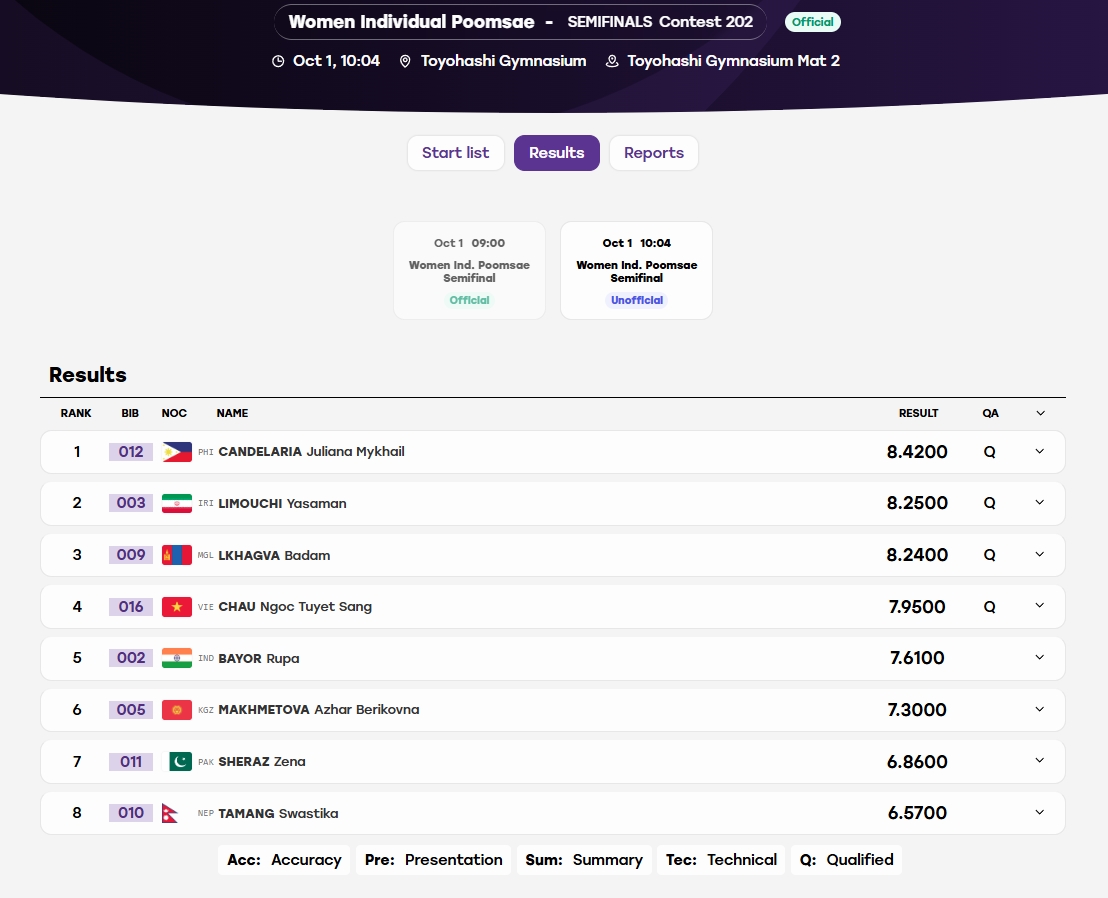
Task: Click the RESULT column header
Action: point(919,413)
